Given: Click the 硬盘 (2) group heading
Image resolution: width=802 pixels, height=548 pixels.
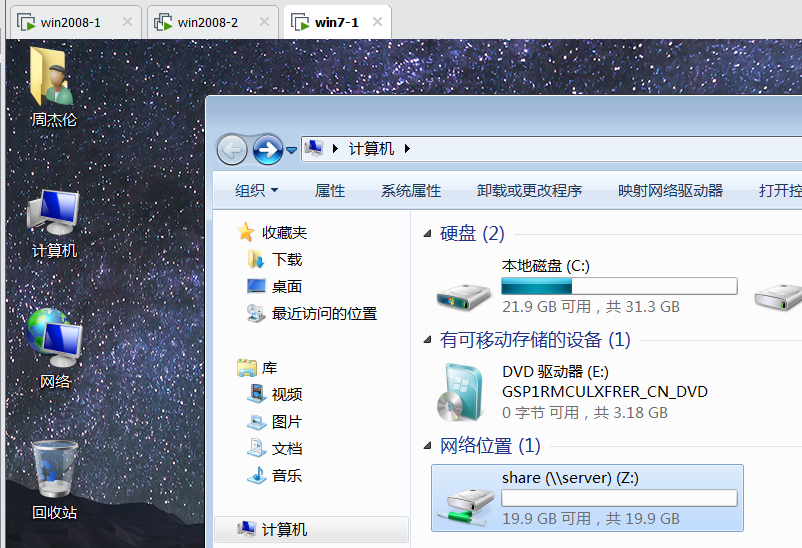Looking at the screenshot, I should (x=472, y=234).
